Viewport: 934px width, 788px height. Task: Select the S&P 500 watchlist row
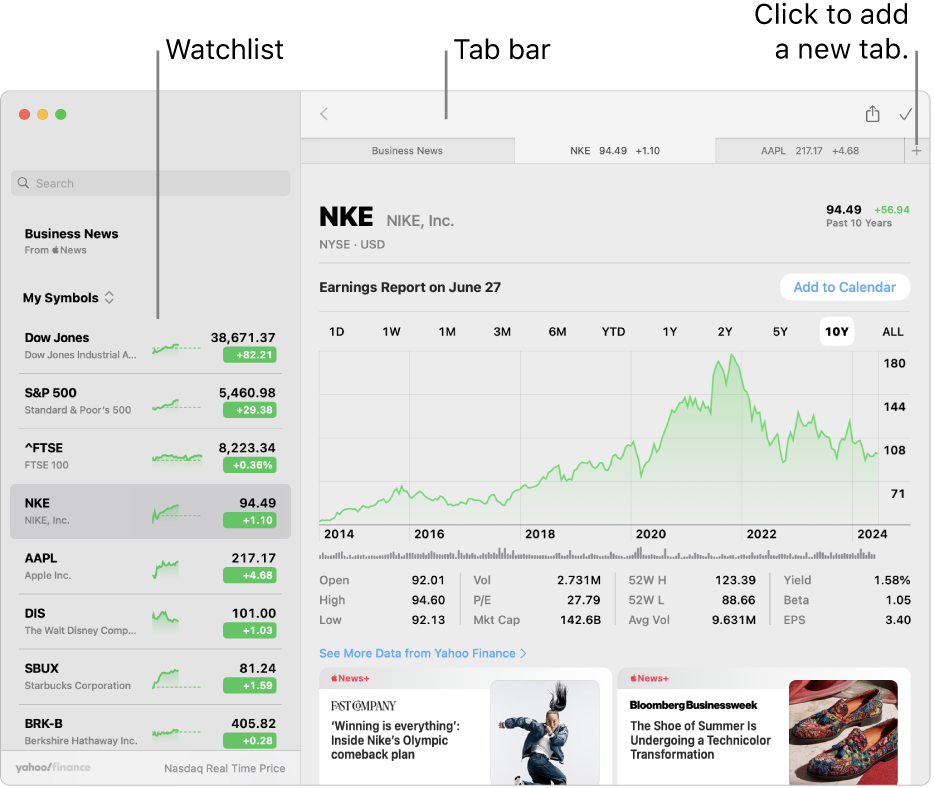point(150,400)
